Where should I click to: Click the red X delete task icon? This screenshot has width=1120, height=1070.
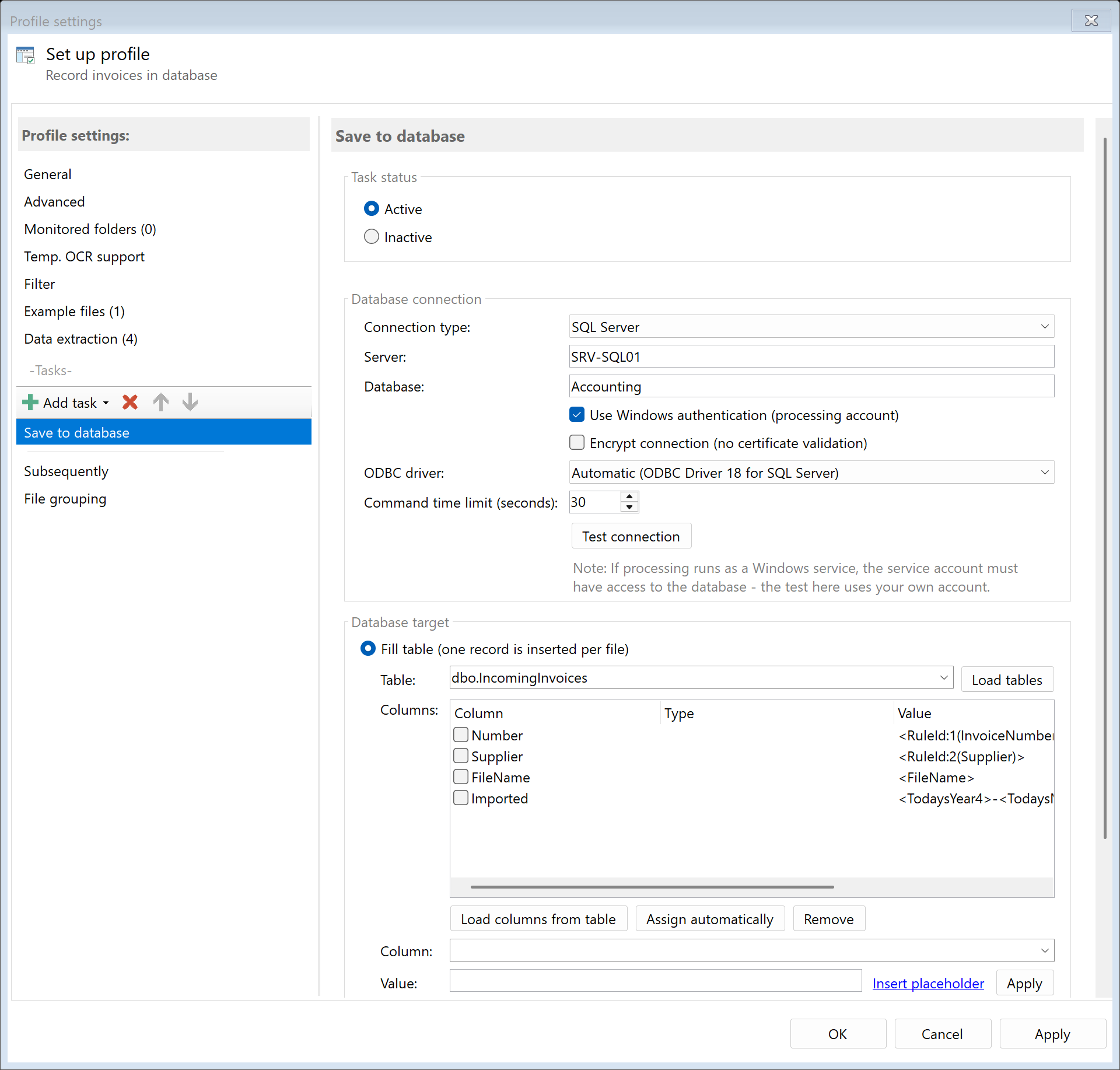130,403
